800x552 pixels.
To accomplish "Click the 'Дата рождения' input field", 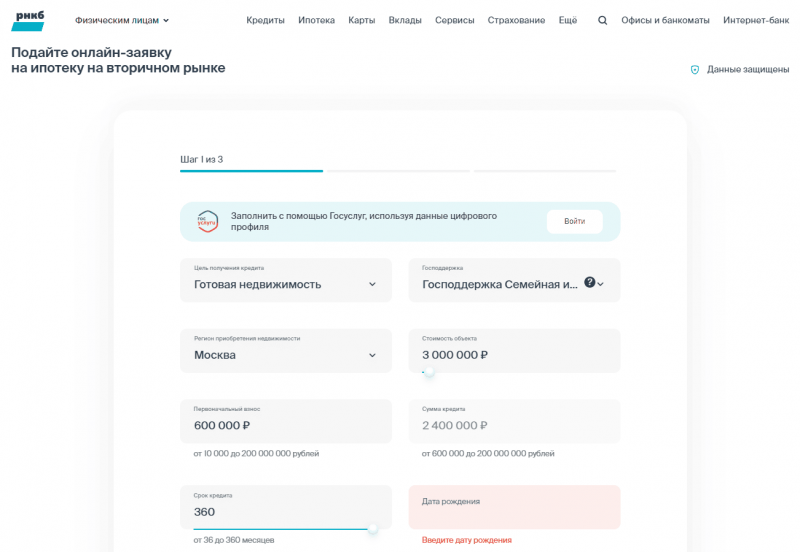I will [x=514, y=508].
